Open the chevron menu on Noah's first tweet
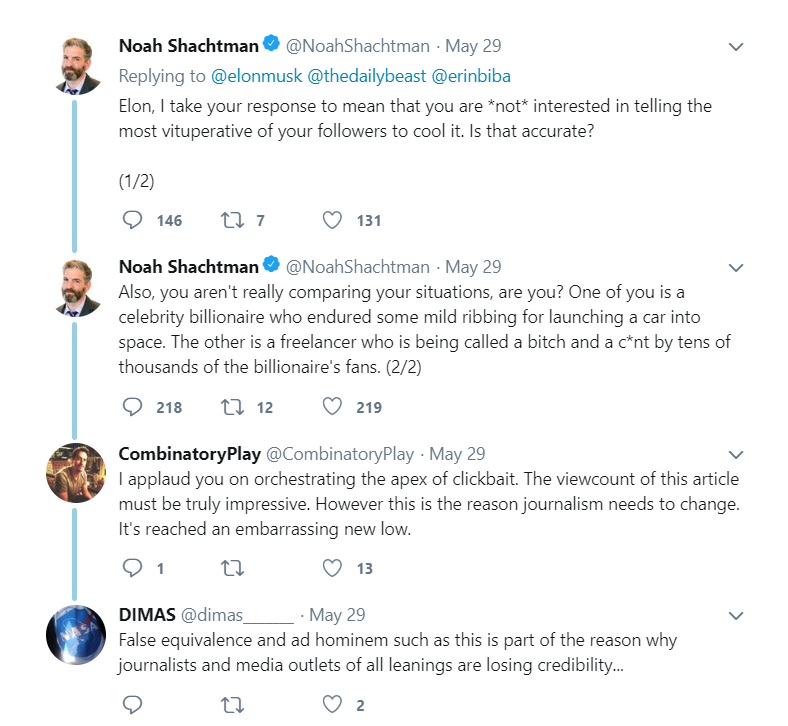Viewport: 788px width, 726px height. pos(736,47)
